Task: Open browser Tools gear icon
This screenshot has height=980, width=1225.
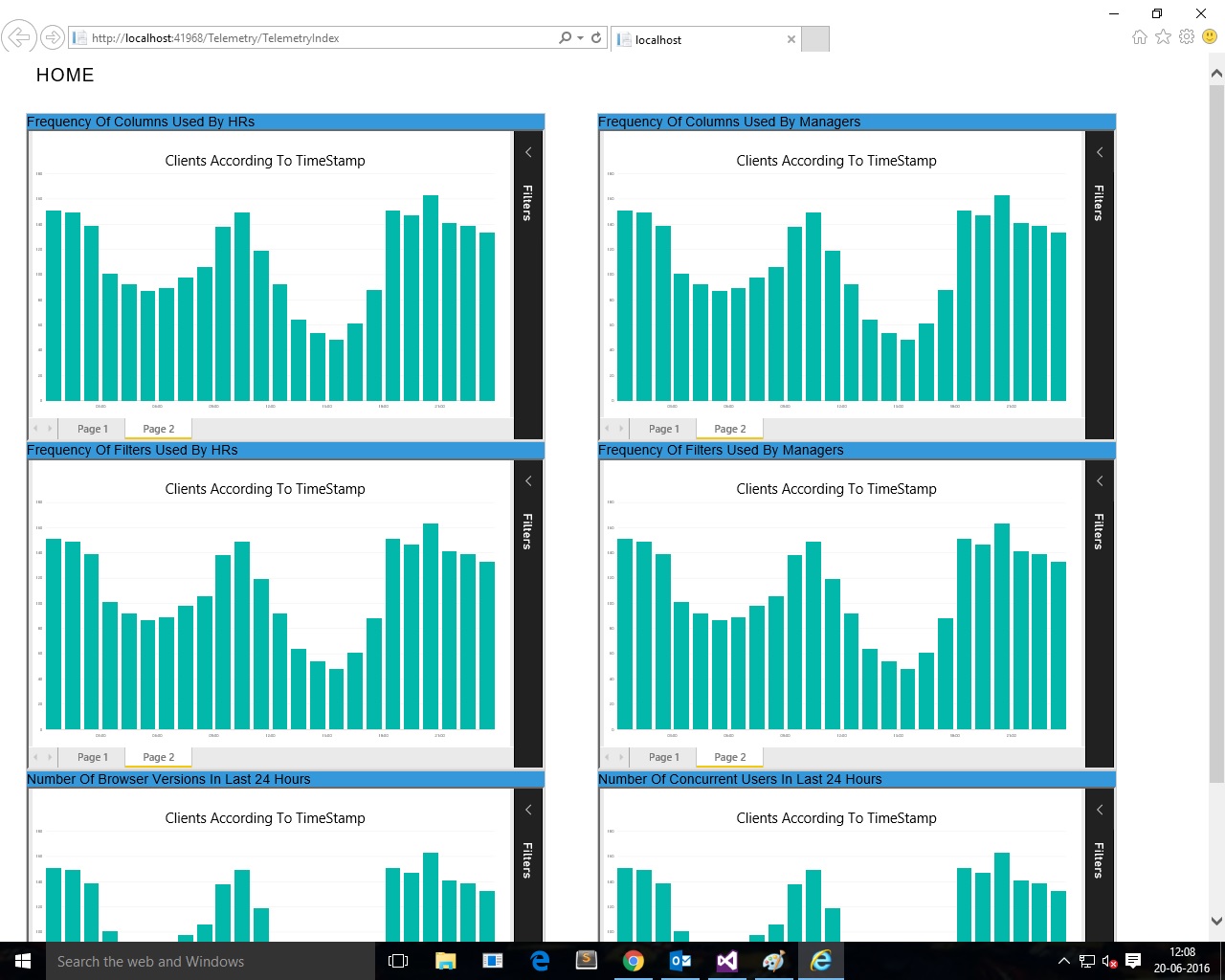Action: tap(1187, 36)
